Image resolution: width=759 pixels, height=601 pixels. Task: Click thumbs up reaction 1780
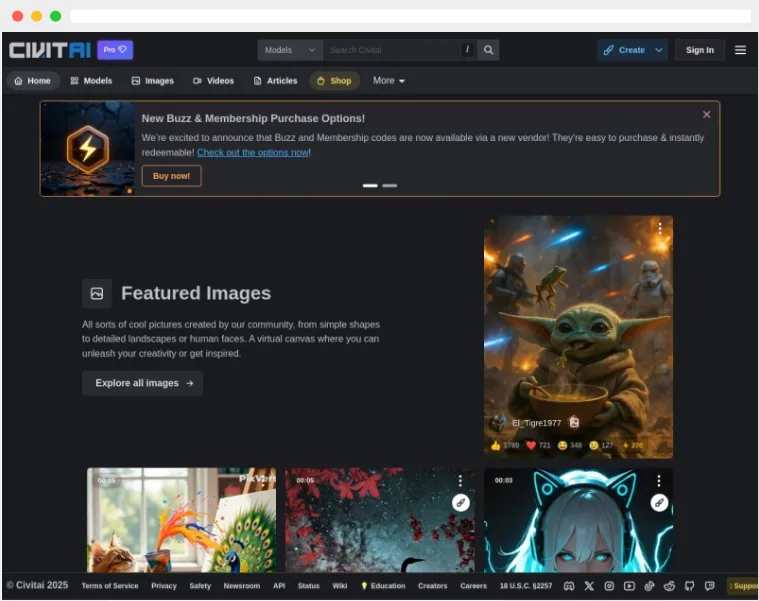point(504,445)
